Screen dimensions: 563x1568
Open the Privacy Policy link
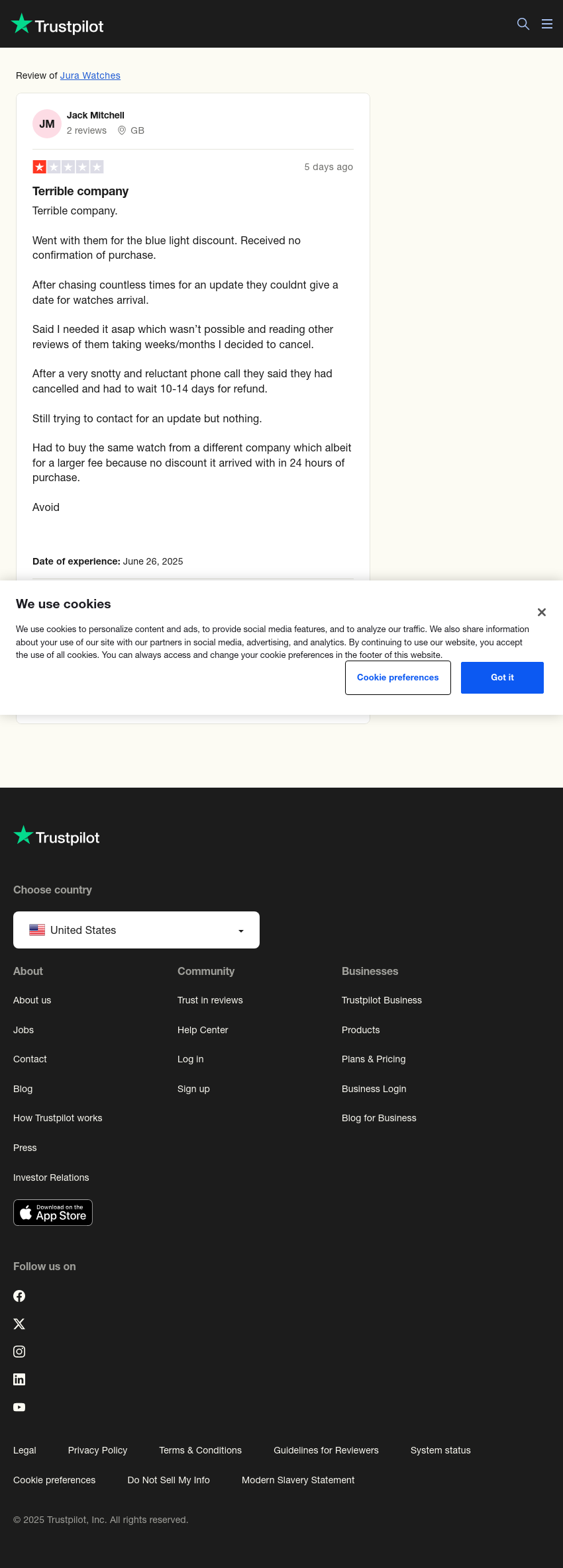[x=97, y=1450]
